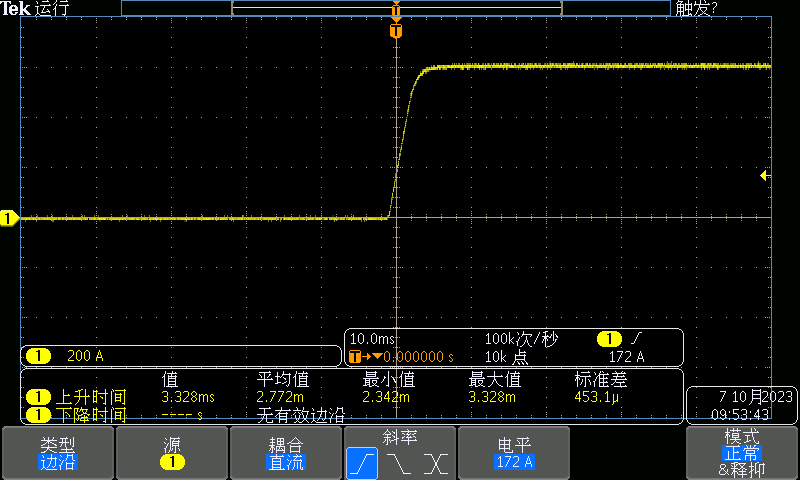The height and width of the screenshot is (480, 800).
Task: Open the 类型 边沿 trigger type menu
Action: pos(57,452)
